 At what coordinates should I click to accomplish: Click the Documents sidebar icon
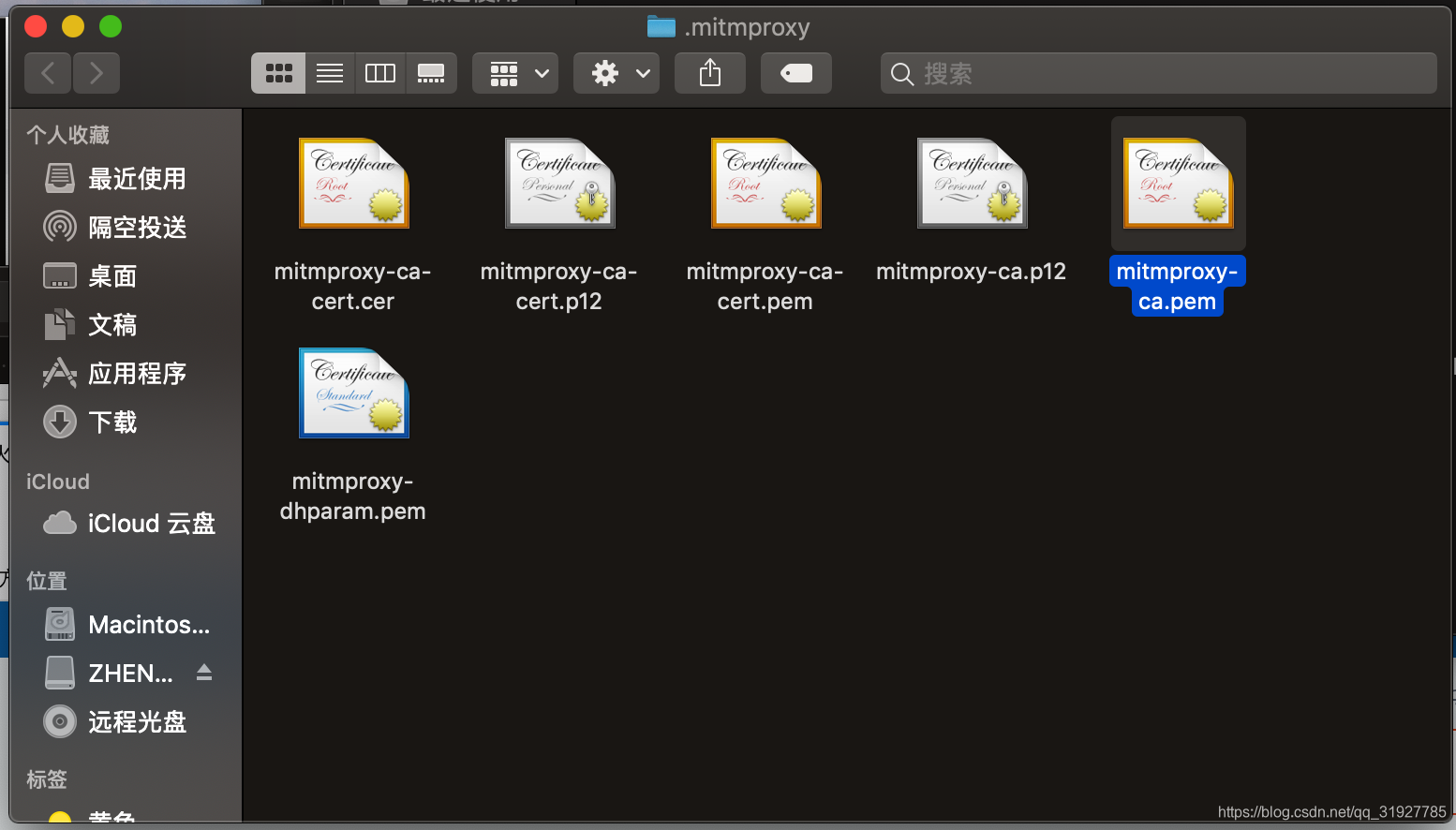pyautogui.click(x=60, y=324)
